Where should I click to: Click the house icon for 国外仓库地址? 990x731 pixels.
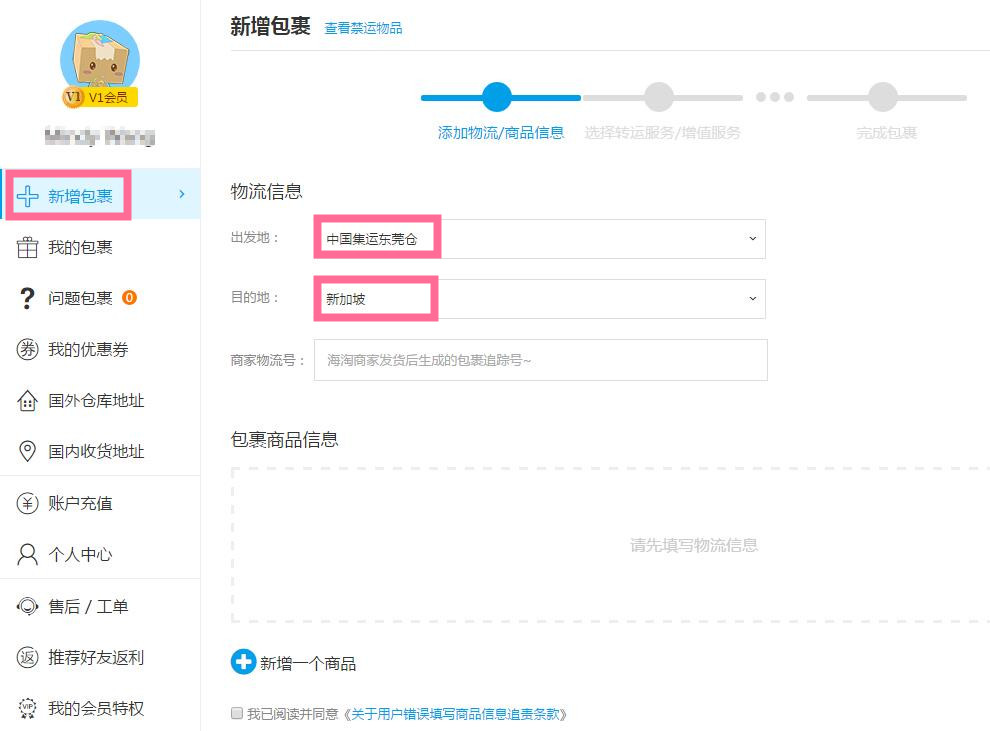tap(28, 401)
